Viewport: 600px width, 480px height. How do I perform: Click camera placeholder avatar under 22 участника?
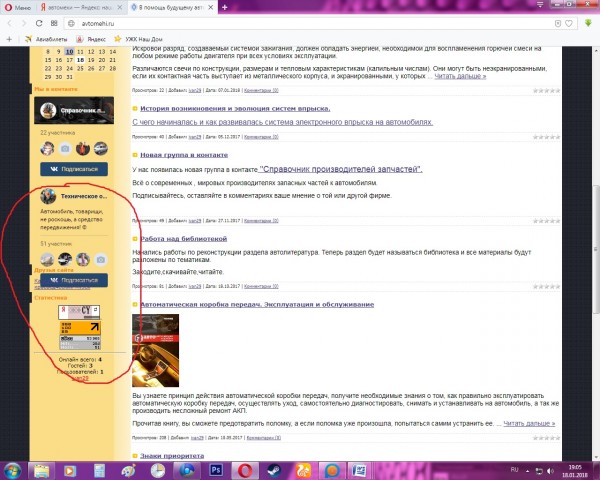click(65, 149)
